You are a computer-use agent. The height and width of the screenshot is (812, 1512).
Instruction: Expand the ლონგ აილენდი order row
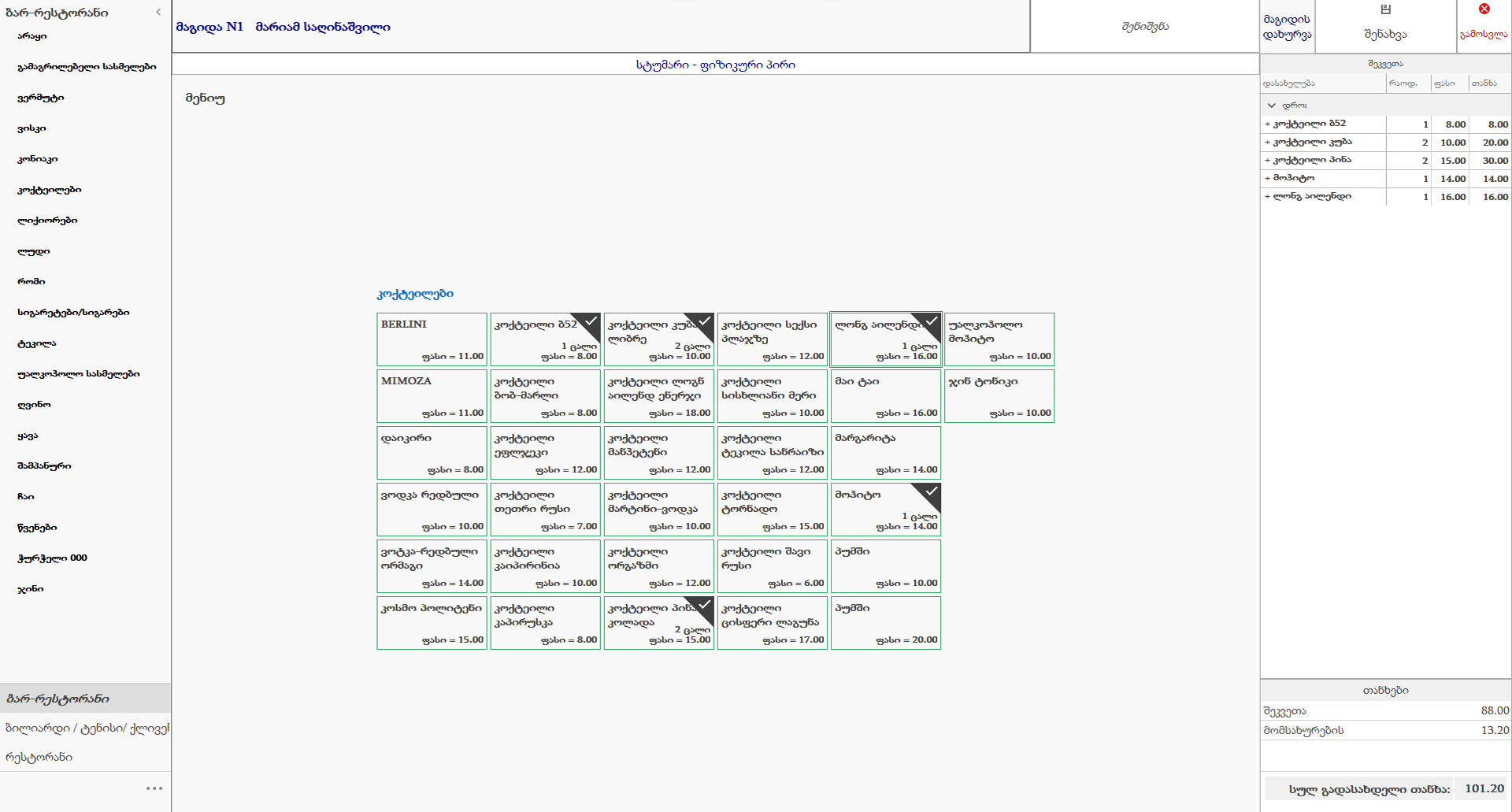(1267, 197)
